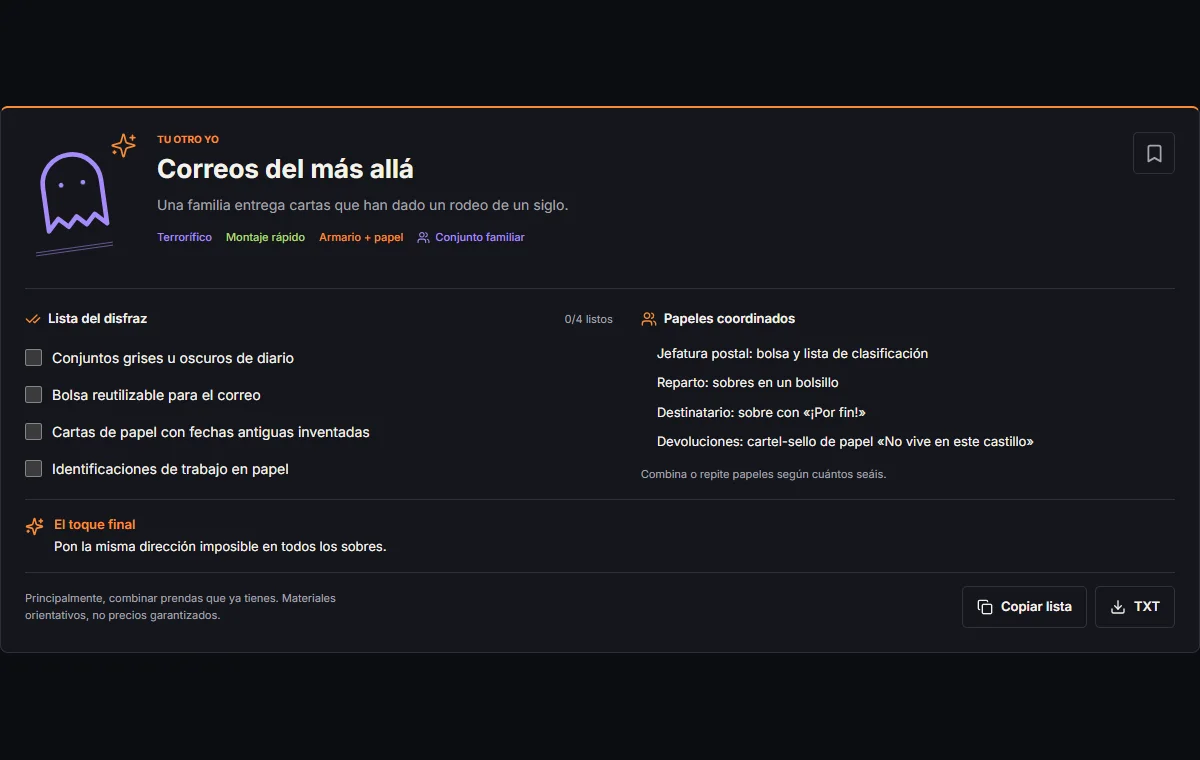Click the Conjunto familiar tag text
The image size is (1200, 760).
pos(480,238)
